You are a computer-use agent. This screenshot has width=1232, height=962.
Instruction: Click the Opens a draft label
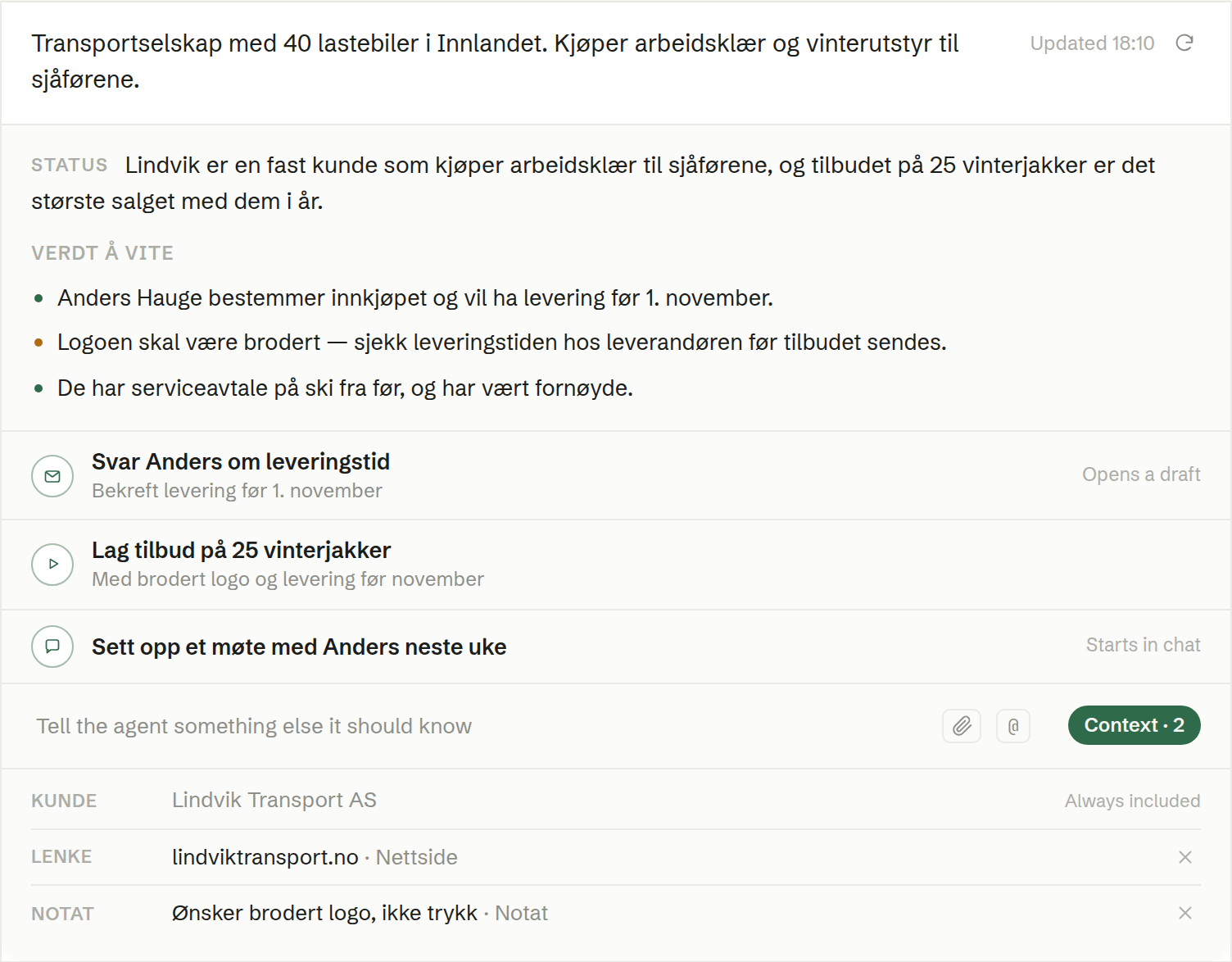[1141, 474]
